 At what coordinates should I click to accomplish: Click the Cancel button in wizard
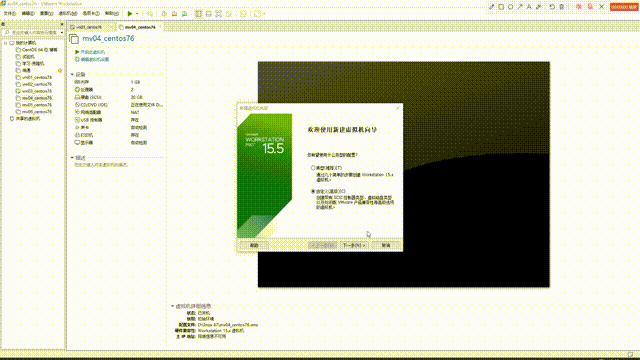(386, 245)
